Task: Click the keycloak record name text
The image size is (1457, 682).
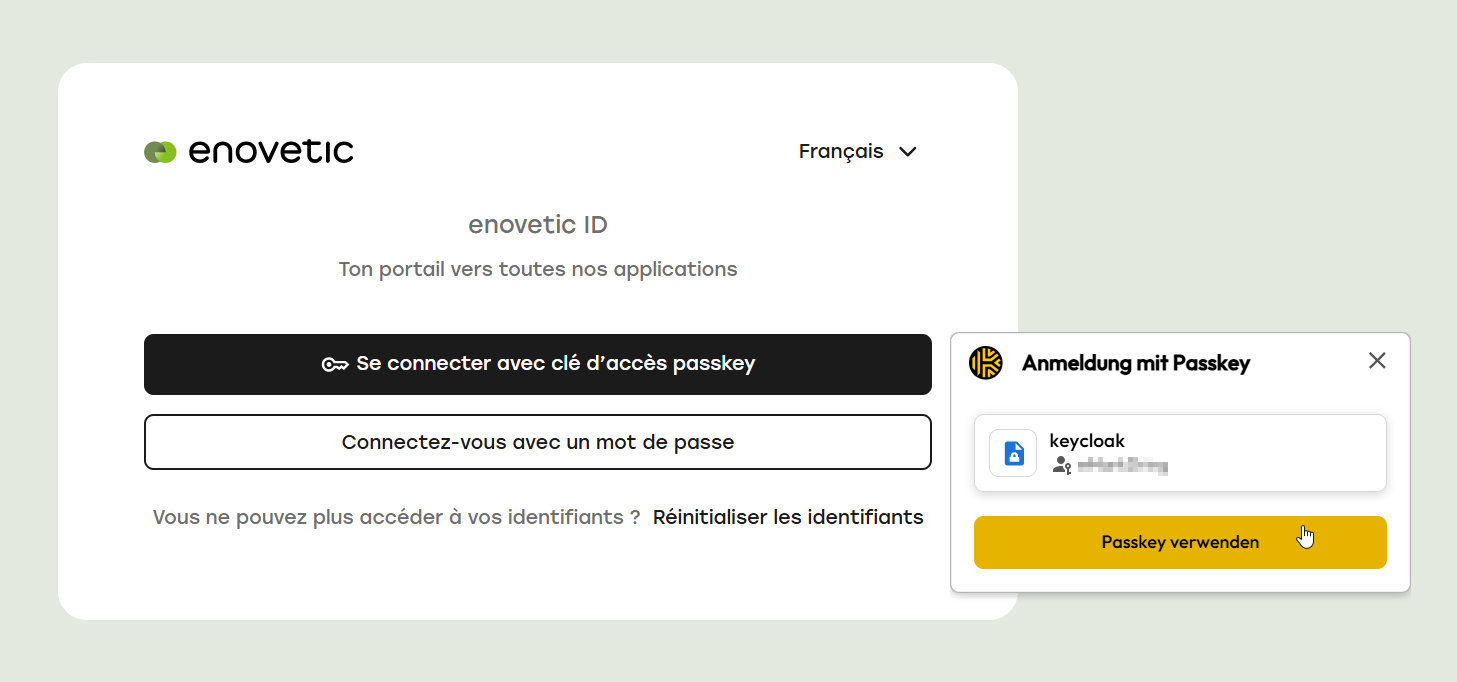Action: pos(1087,441)
